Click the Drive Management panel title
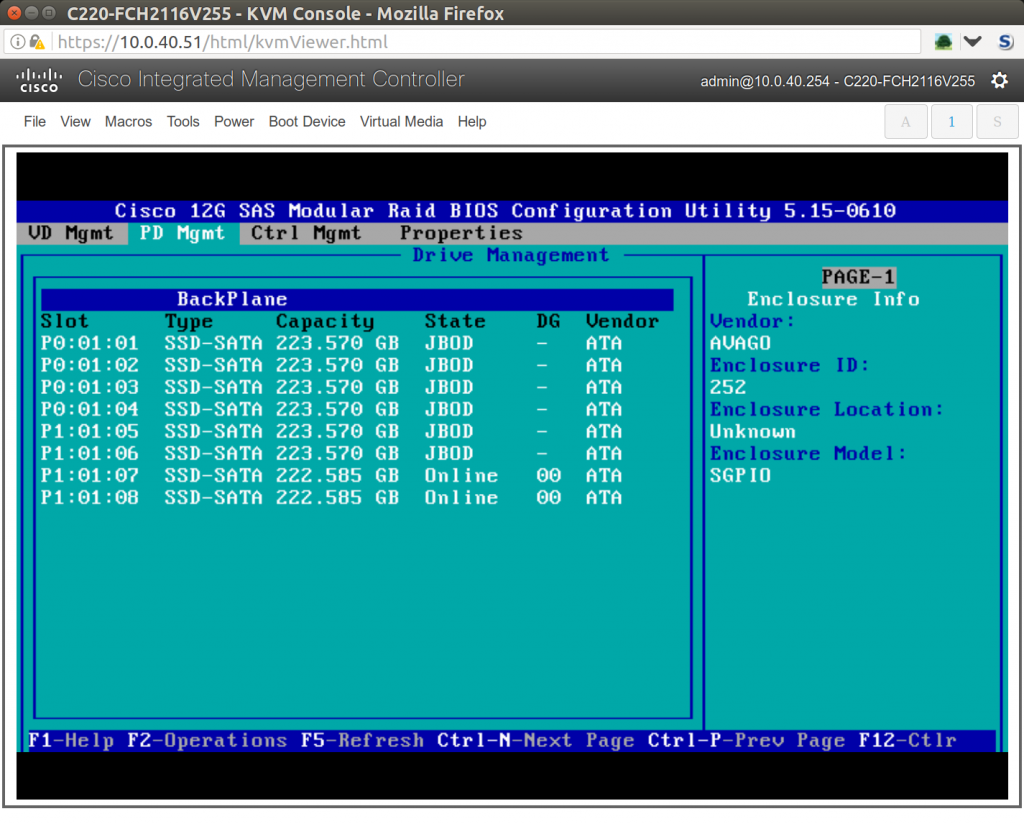This screenshot has width=1024, height=824. [511, 255]
